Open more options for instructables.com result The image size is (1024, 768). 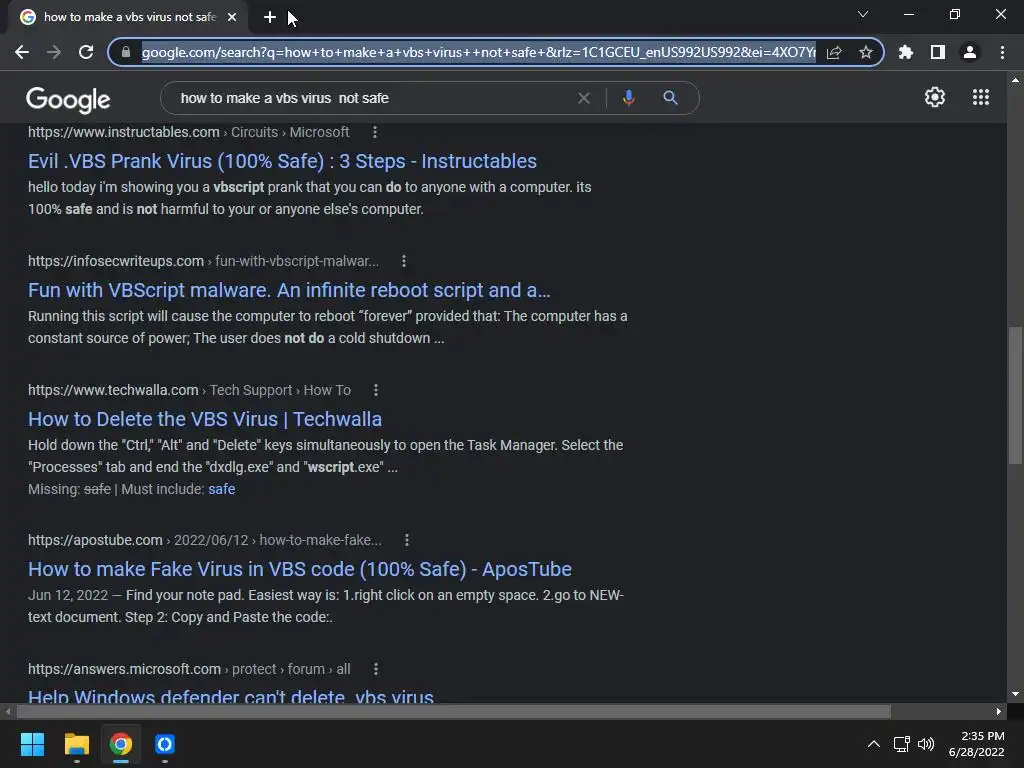[375, 132]
